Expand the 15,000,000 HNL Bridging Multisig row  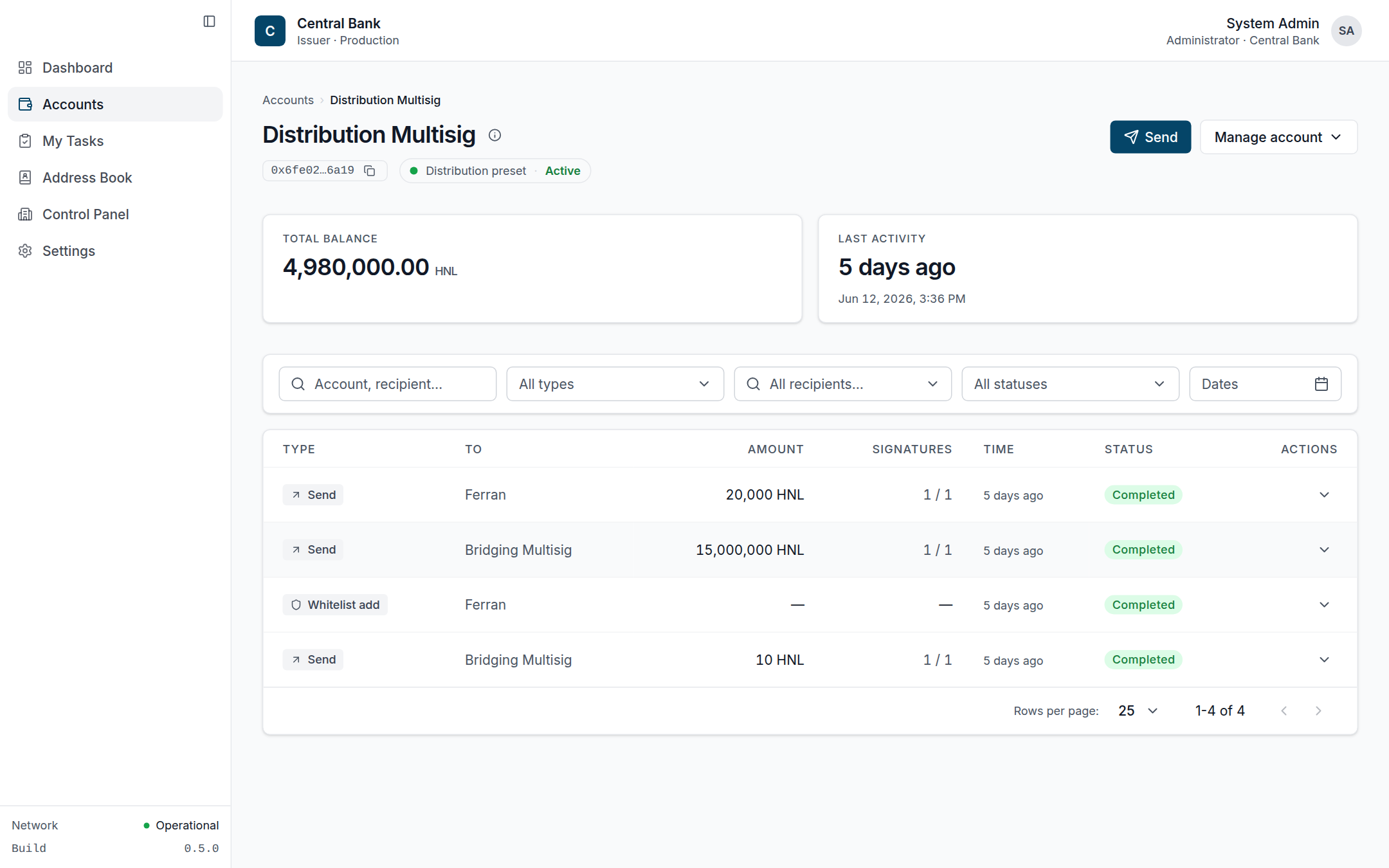[1324, 550]
